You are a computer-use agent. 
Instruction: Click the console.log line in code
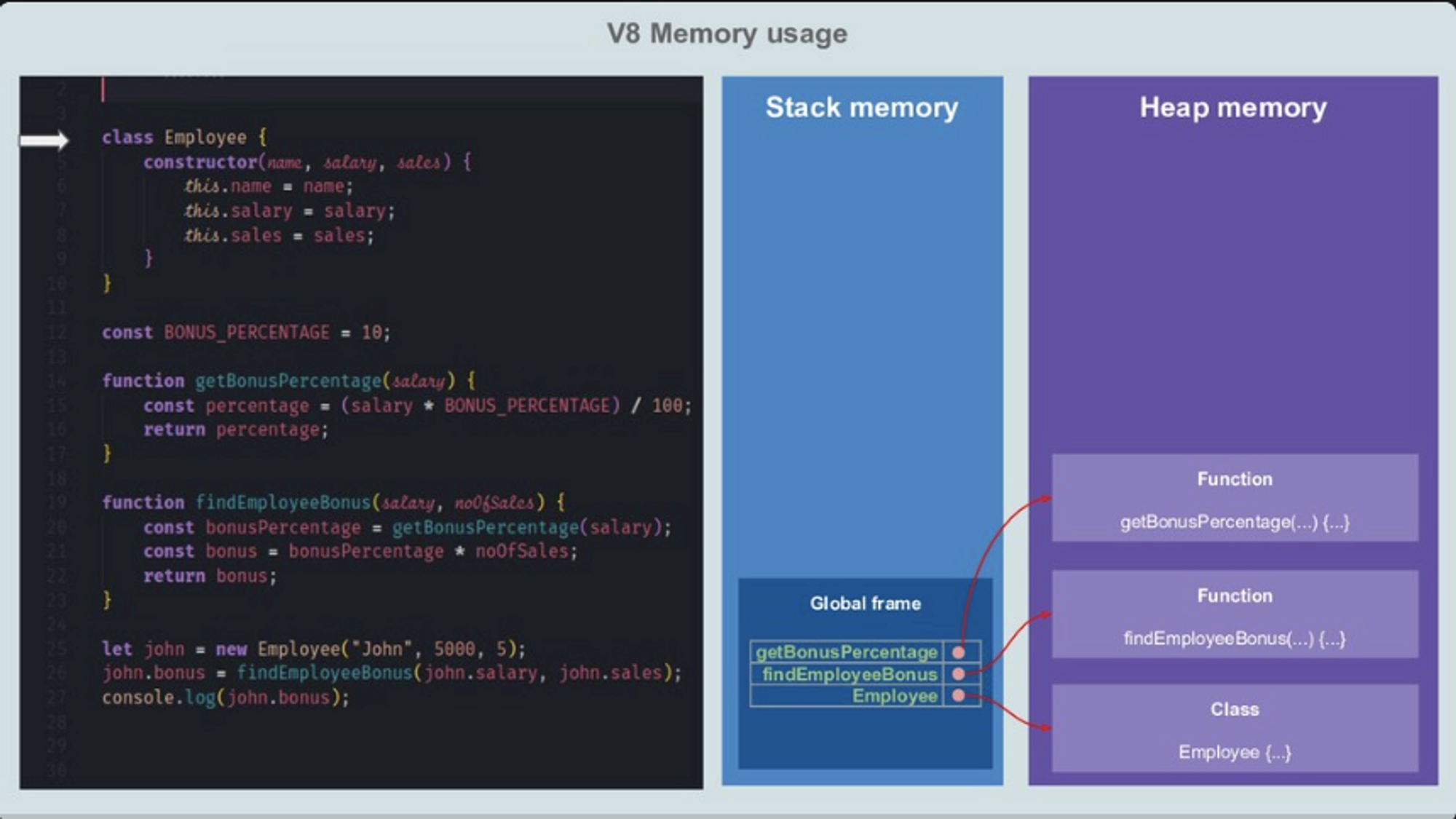point(226,697)
